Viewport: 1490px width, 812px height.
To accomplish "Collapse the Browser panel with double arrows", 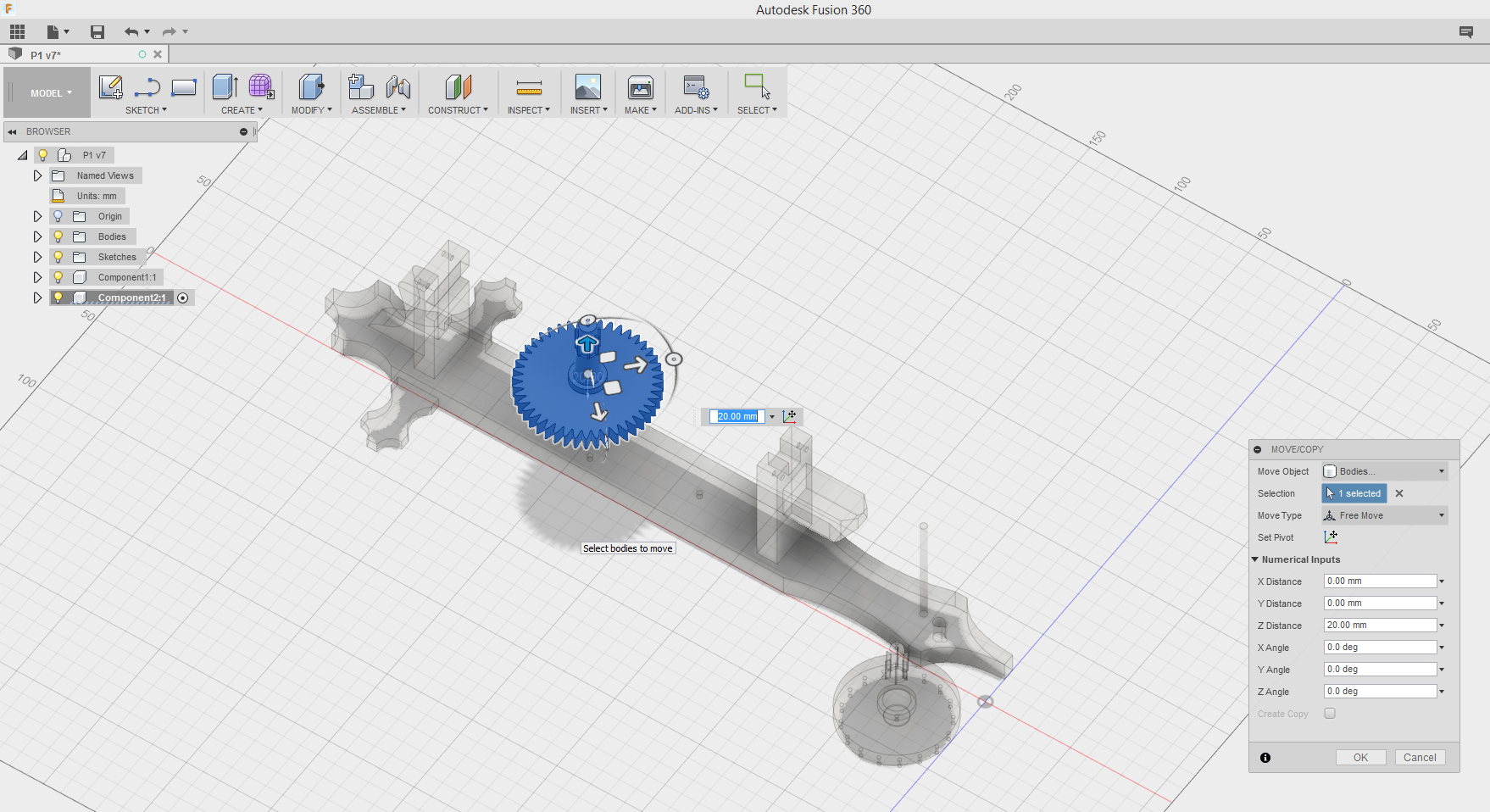I will point(13,131).
